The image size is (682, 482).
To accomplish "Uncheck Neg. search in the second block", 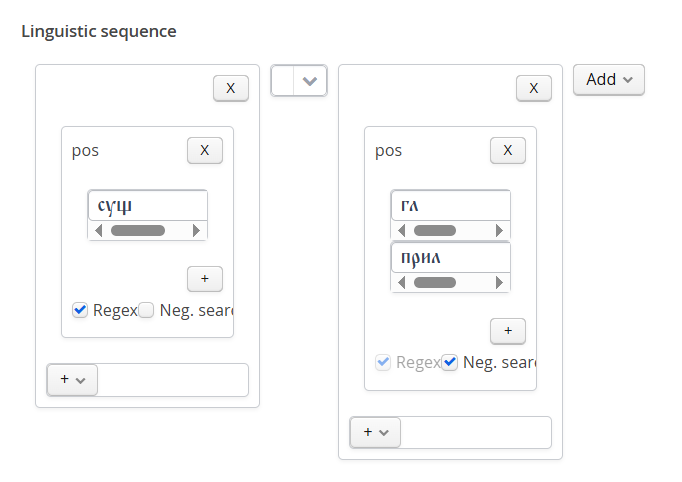I will (450, 362).
